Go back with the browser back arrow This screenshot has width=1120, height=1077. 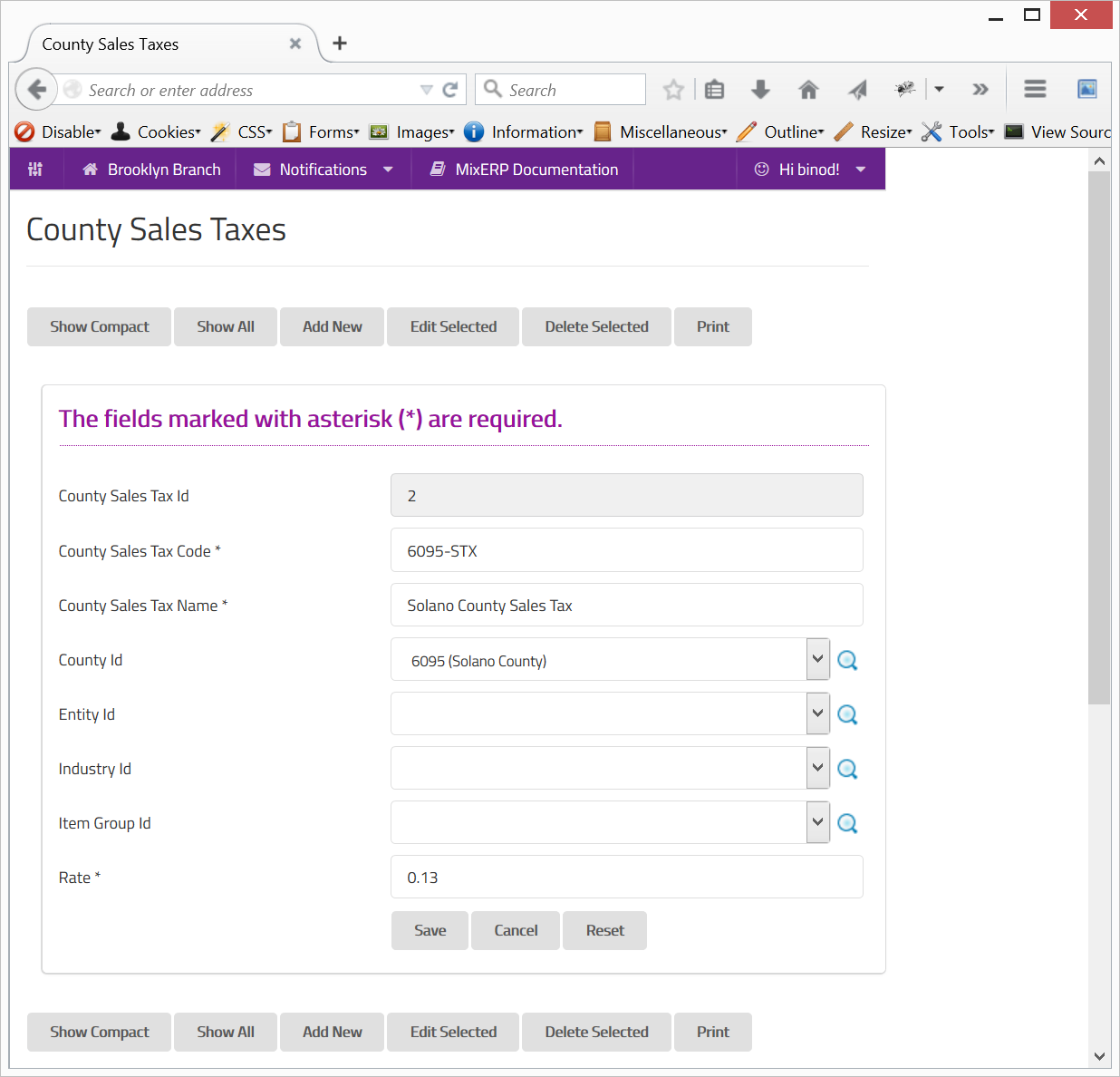point(36,89)
